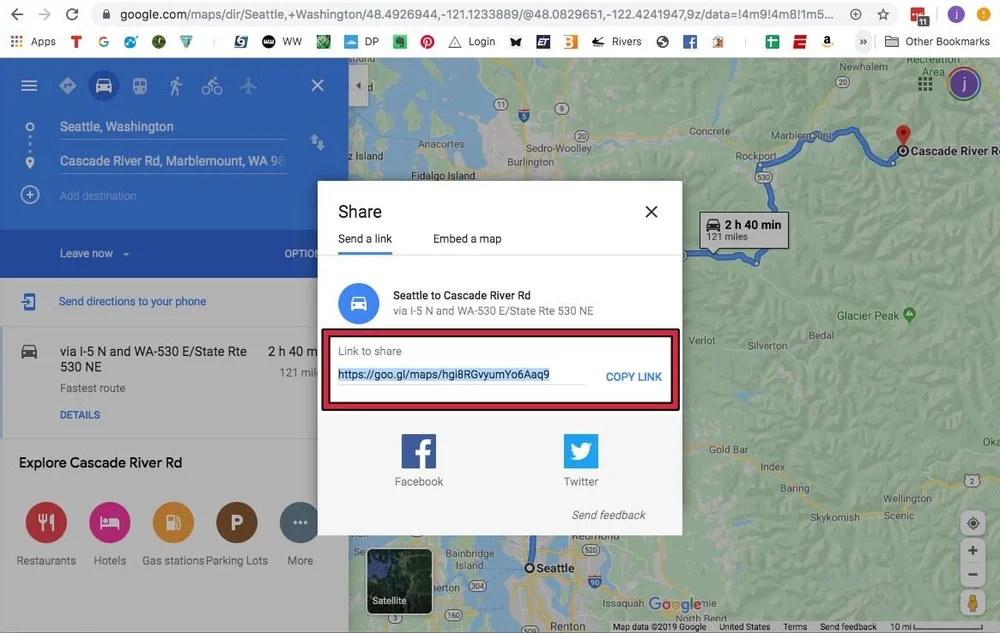The width and height of the screenshot is (1000, 633).
Task: Activate the Street View pegman
Action: [972, 602]
